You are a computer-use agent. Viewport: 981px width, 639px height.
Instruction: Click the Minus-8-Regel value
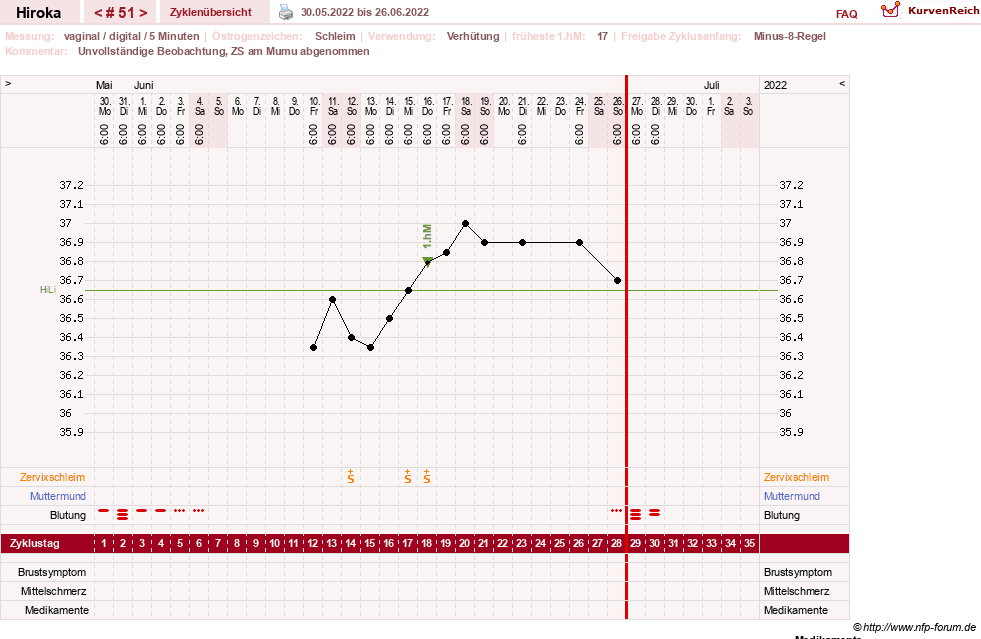pos(790,36)
